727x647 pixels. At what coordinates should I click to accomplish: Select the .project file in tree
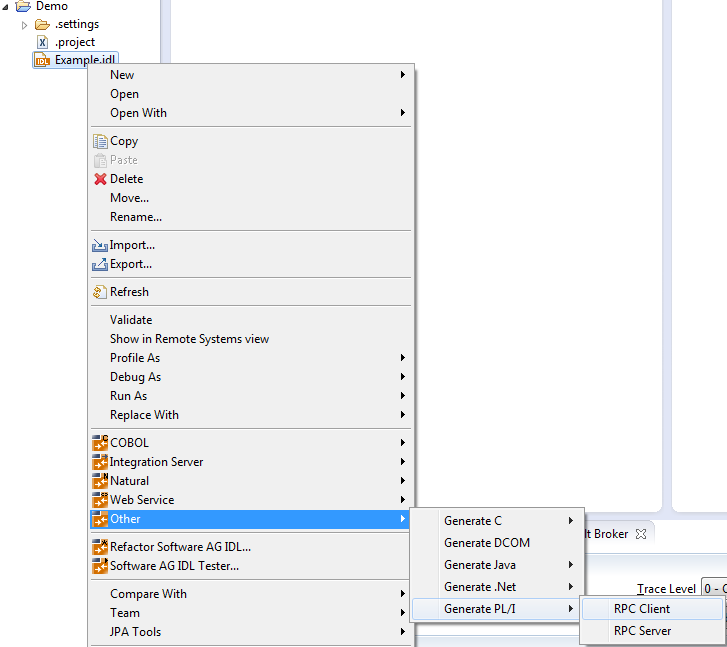pyautogui.click(x=75, y=42)
